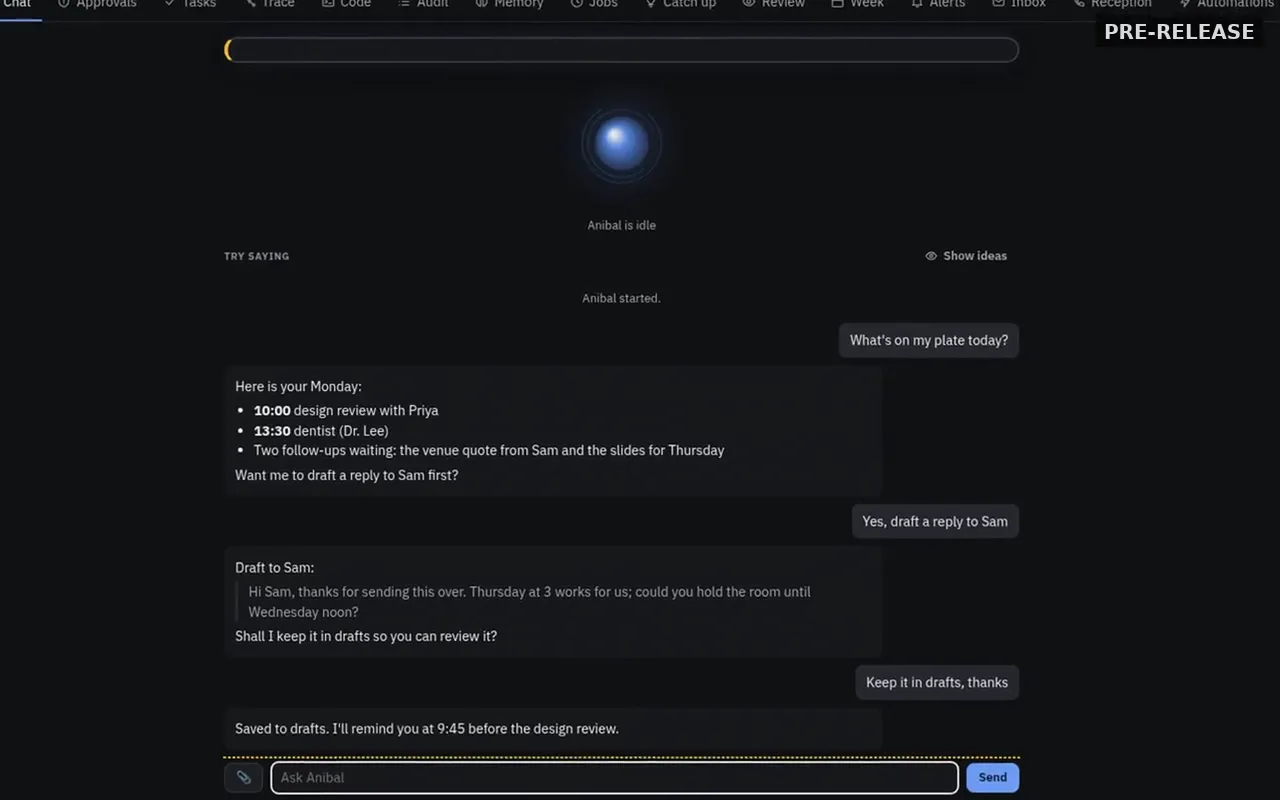Click the "Anibal started." notice
The width and height of the screenshot is (1280, 800).
(621, 298)
